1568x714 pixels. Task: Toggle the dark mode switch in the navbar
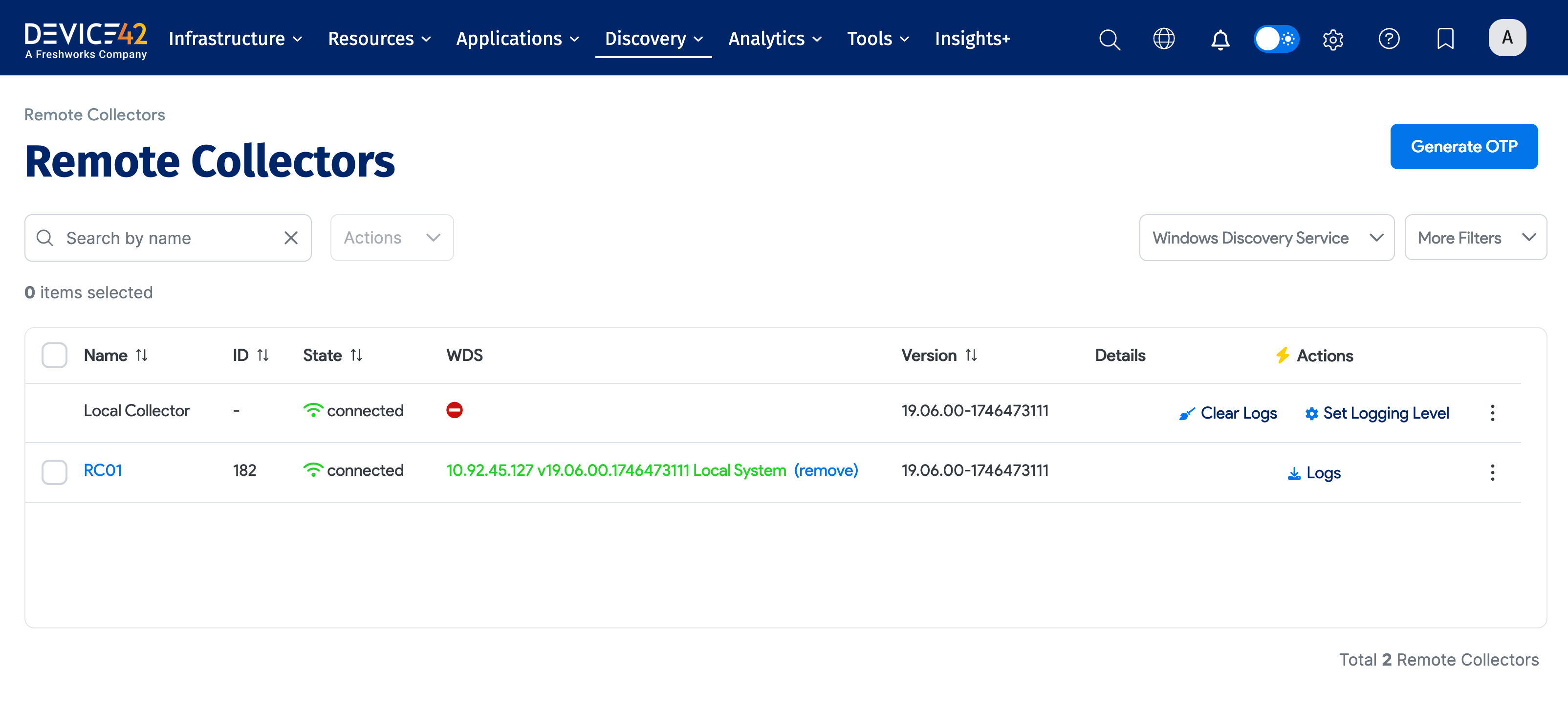coord(1276,38)
